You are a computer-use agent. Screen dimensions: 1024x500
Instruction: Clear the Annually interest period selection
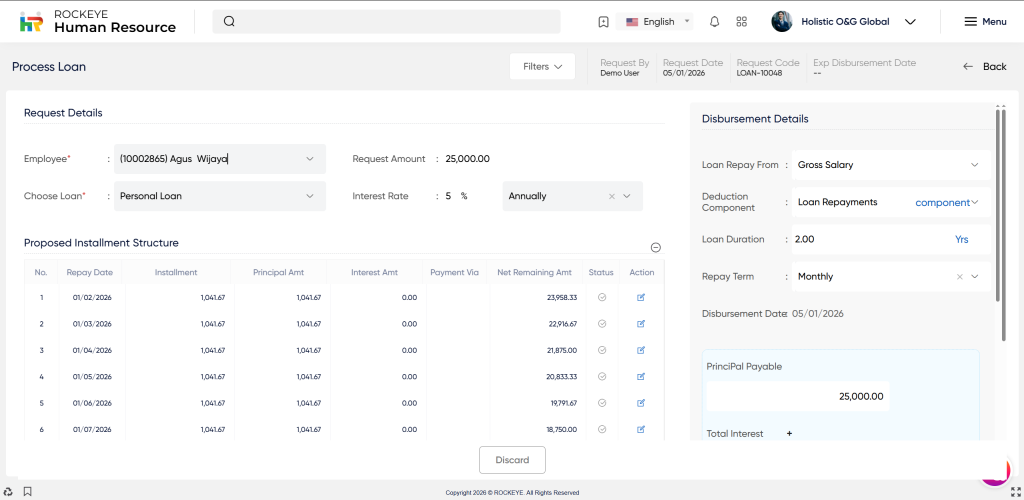pyautogui.click(x=612, y=196)
